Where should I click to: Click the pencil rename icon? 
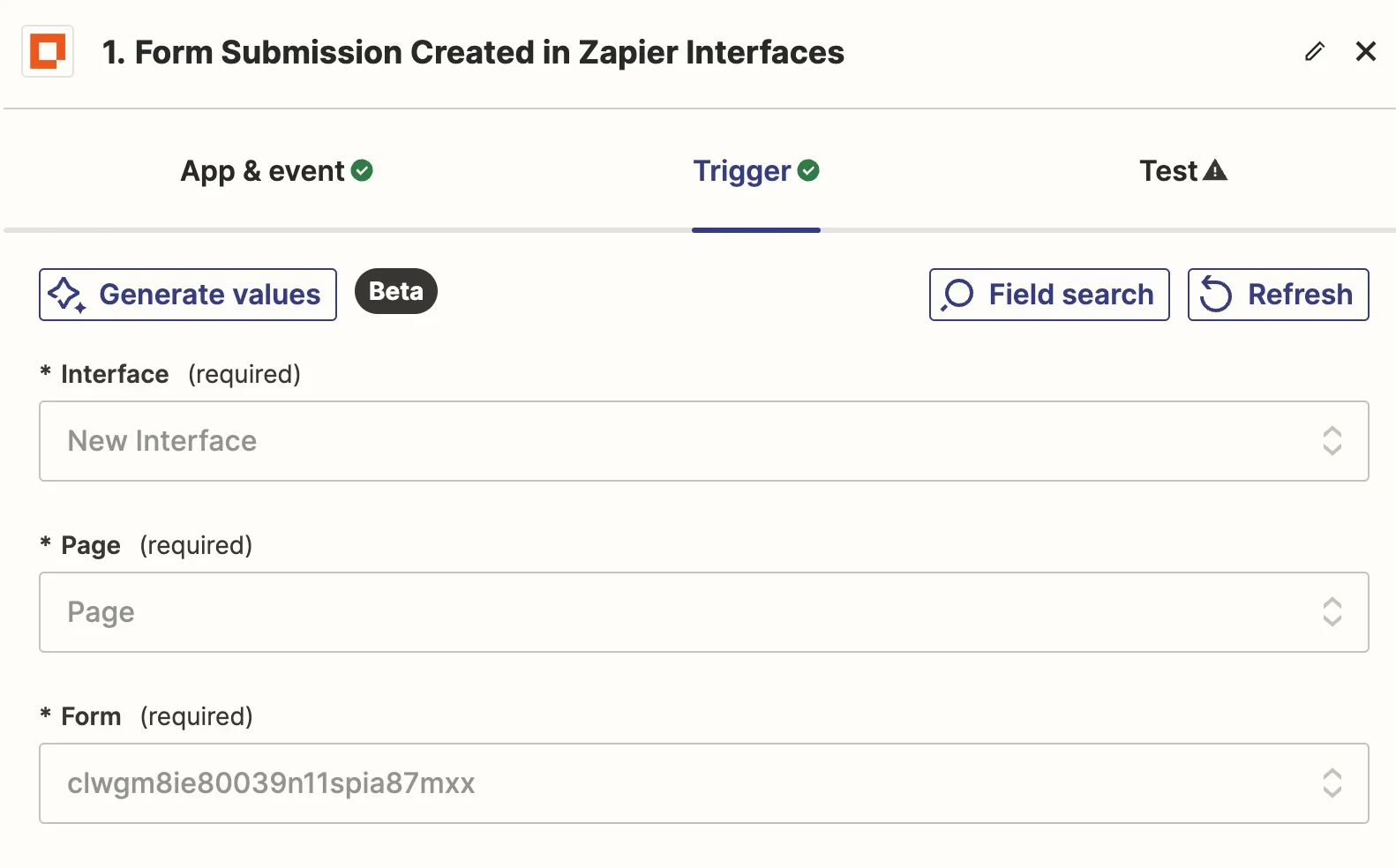[1314, 52]
